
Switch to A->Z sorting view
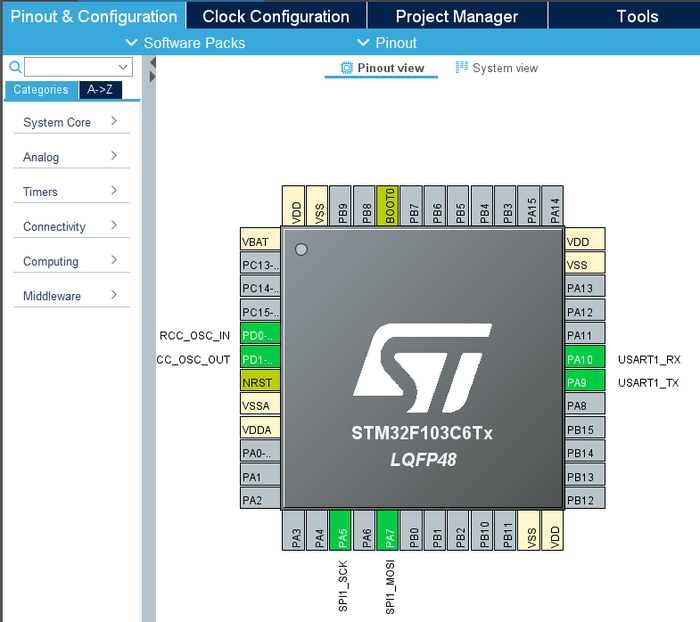[100, 90]
